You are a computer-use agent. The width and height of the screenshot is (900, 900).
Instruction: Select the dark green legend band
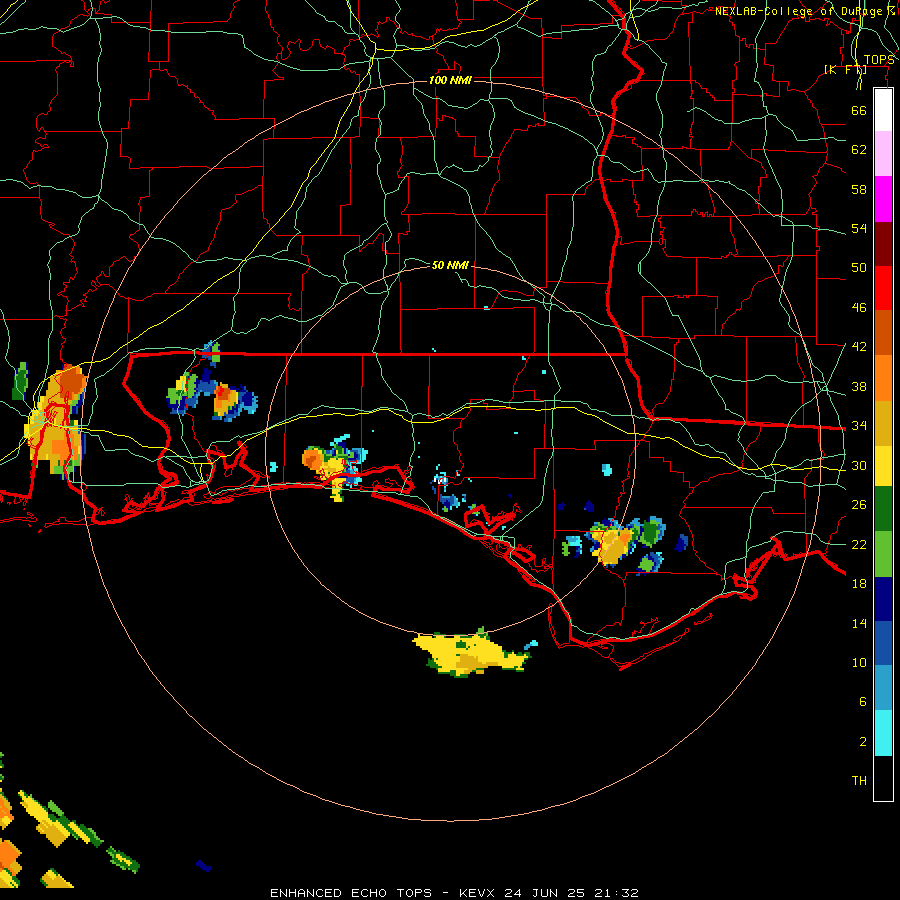[883, 509]
